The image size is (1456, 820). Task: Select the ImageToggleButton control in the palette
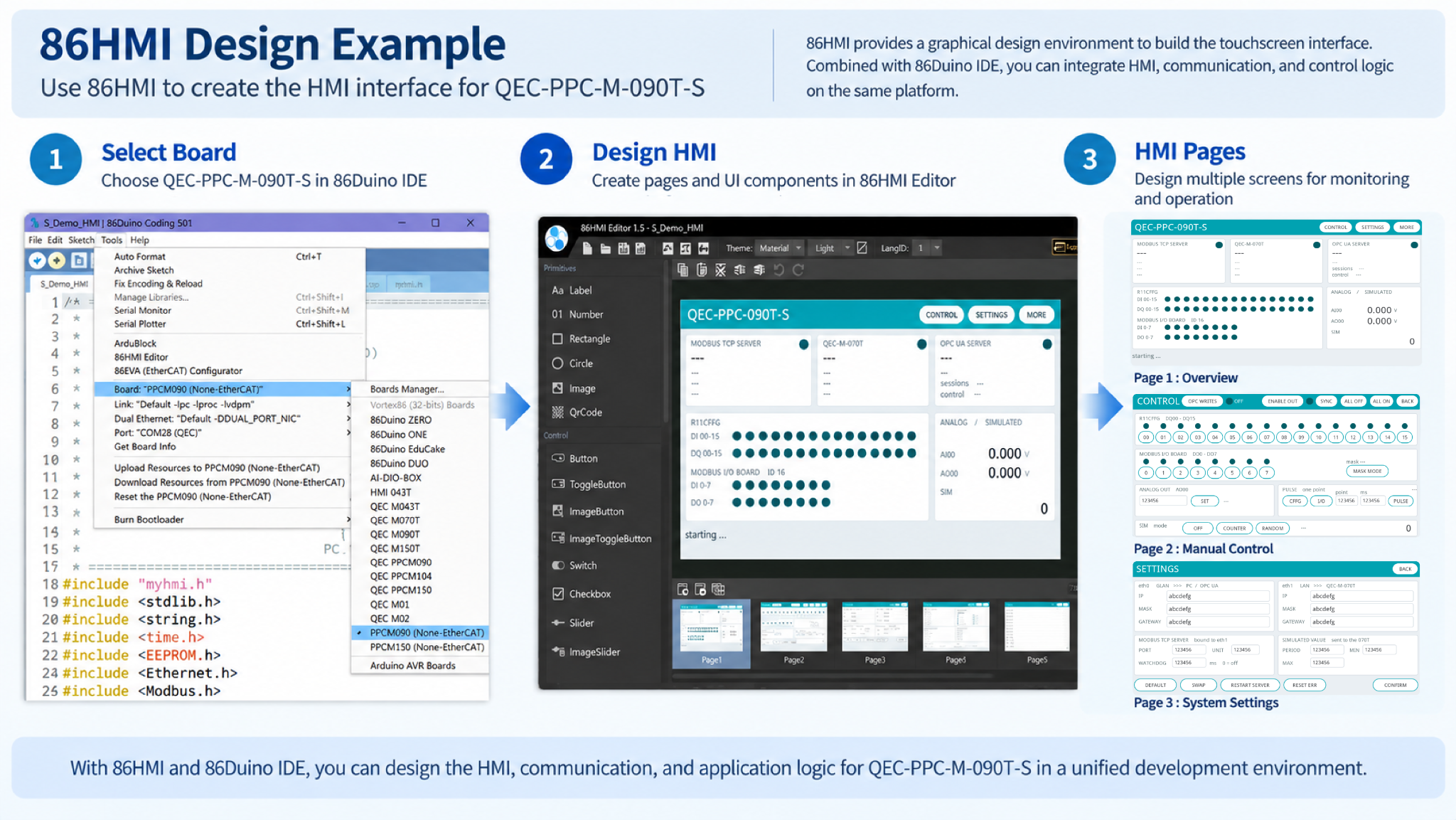[601, 538]
